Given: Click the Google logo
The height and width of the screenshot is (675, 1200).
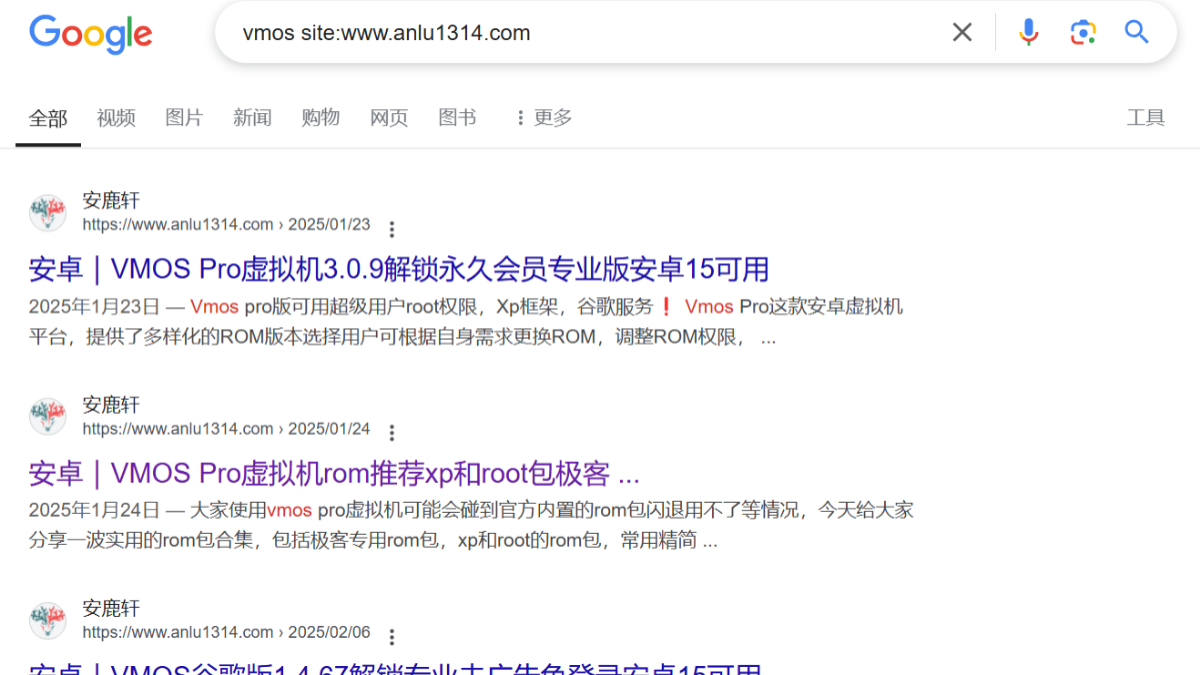Looking at the screenshot, I should [91, 34].
